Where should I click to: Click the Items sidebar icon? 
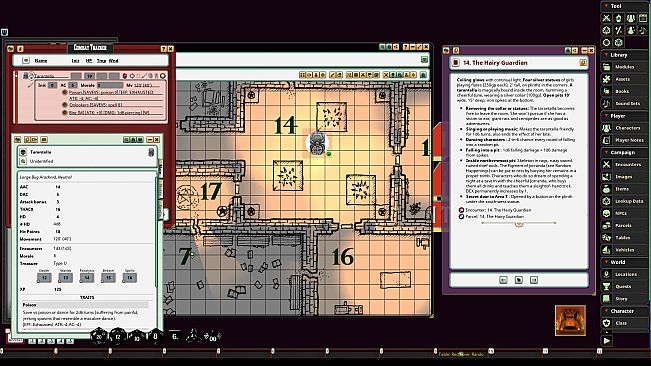point(607,189)
